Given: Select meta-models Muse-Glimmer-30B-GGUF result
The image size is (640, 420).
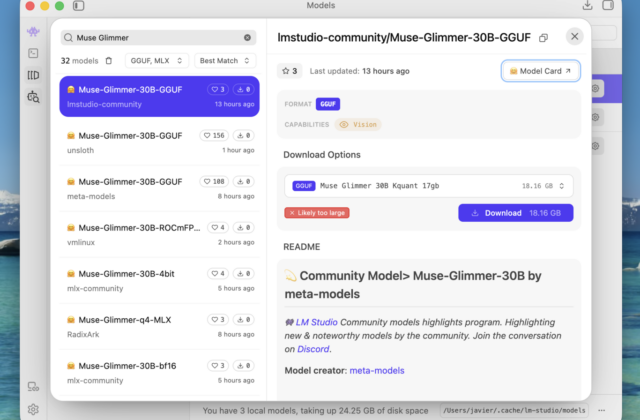Looking at the screenshot, I should pos(159,189).
